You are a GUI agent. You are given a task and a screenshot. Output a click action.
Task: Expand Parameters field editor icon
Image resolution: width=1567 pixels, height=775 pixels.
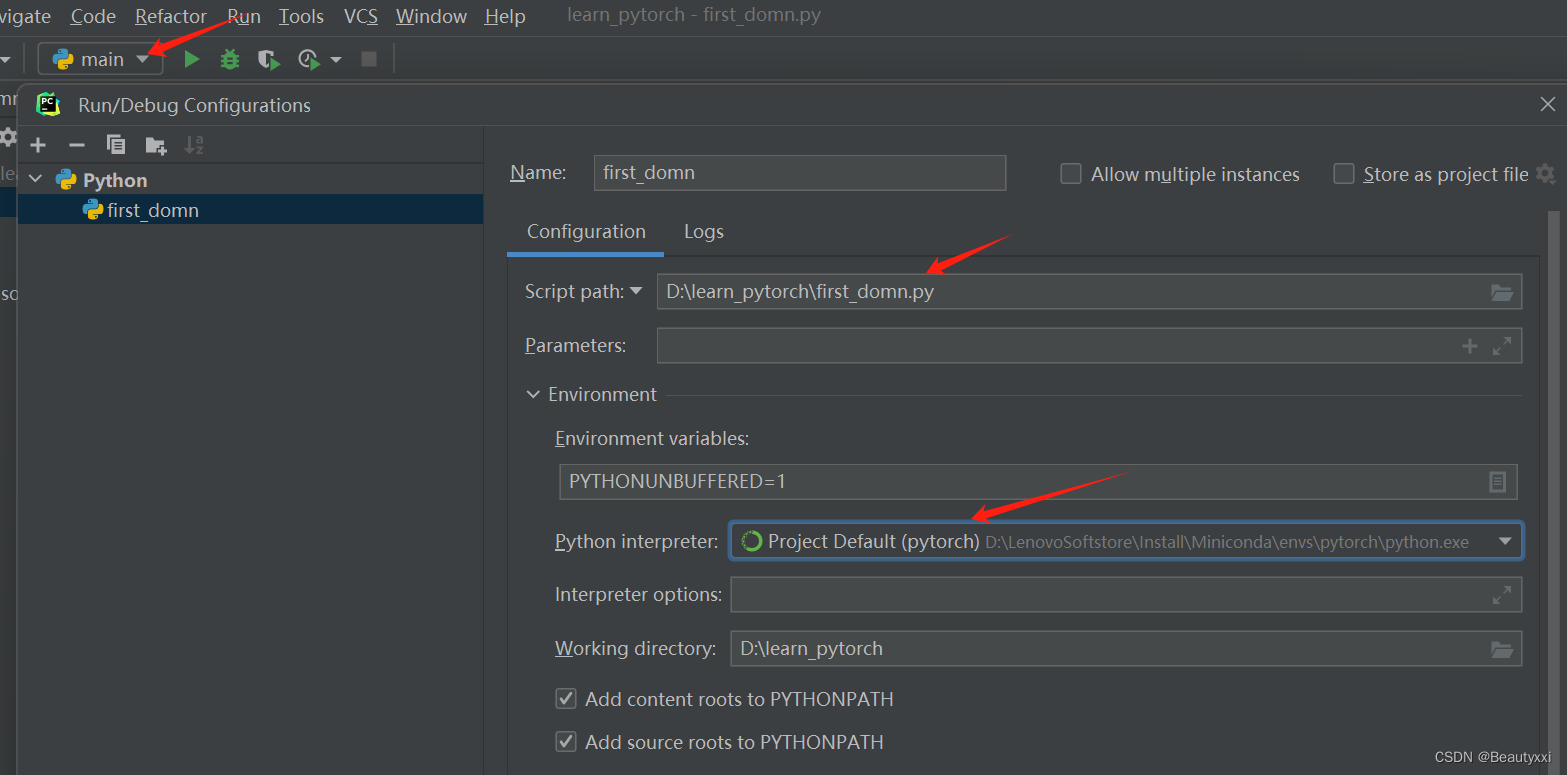point(1502,346)
